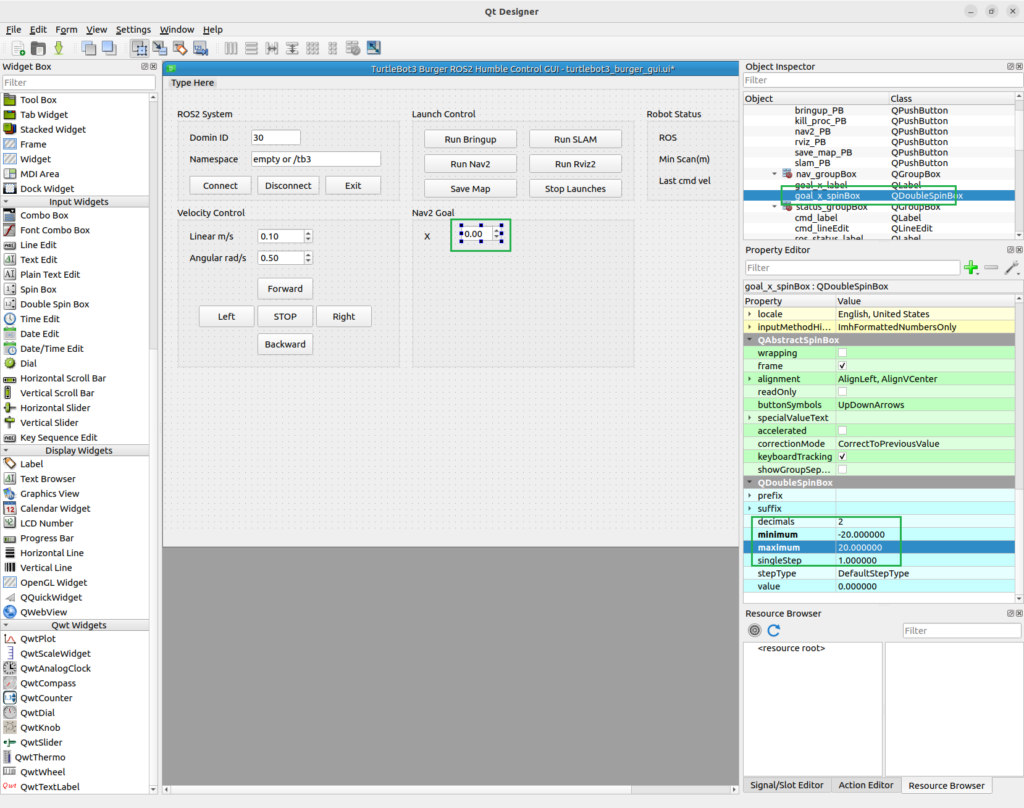Decrease Angular rad/s spin box value

pyautogui.click(x=308, y=261)
